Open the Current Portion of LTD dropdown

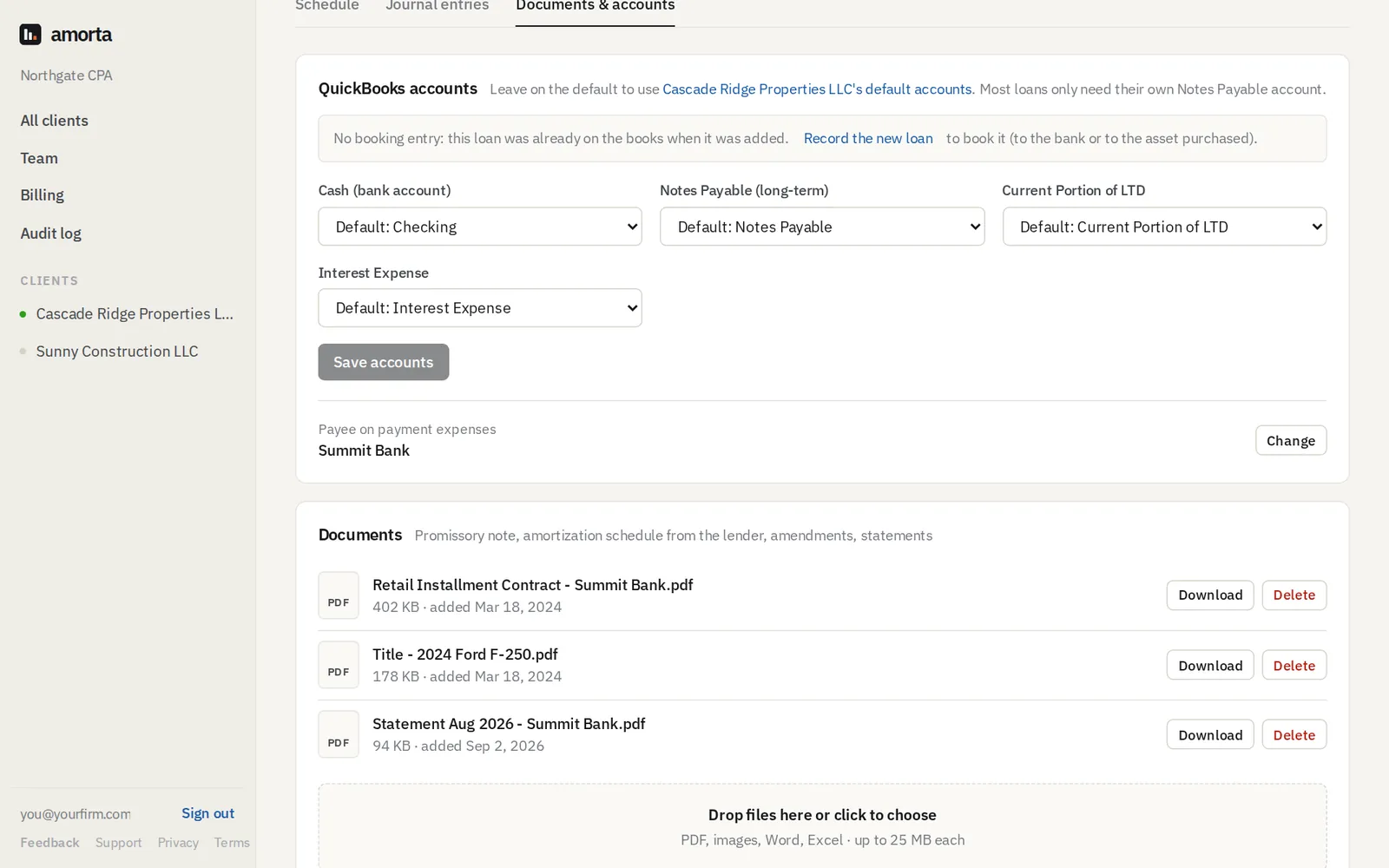coord(1164,227)
